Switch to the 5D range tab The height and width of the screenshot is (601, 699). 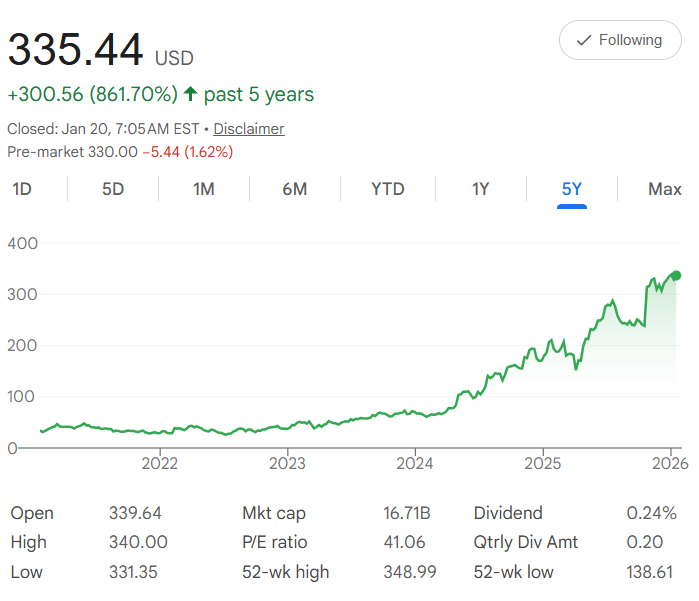point(113,189)
